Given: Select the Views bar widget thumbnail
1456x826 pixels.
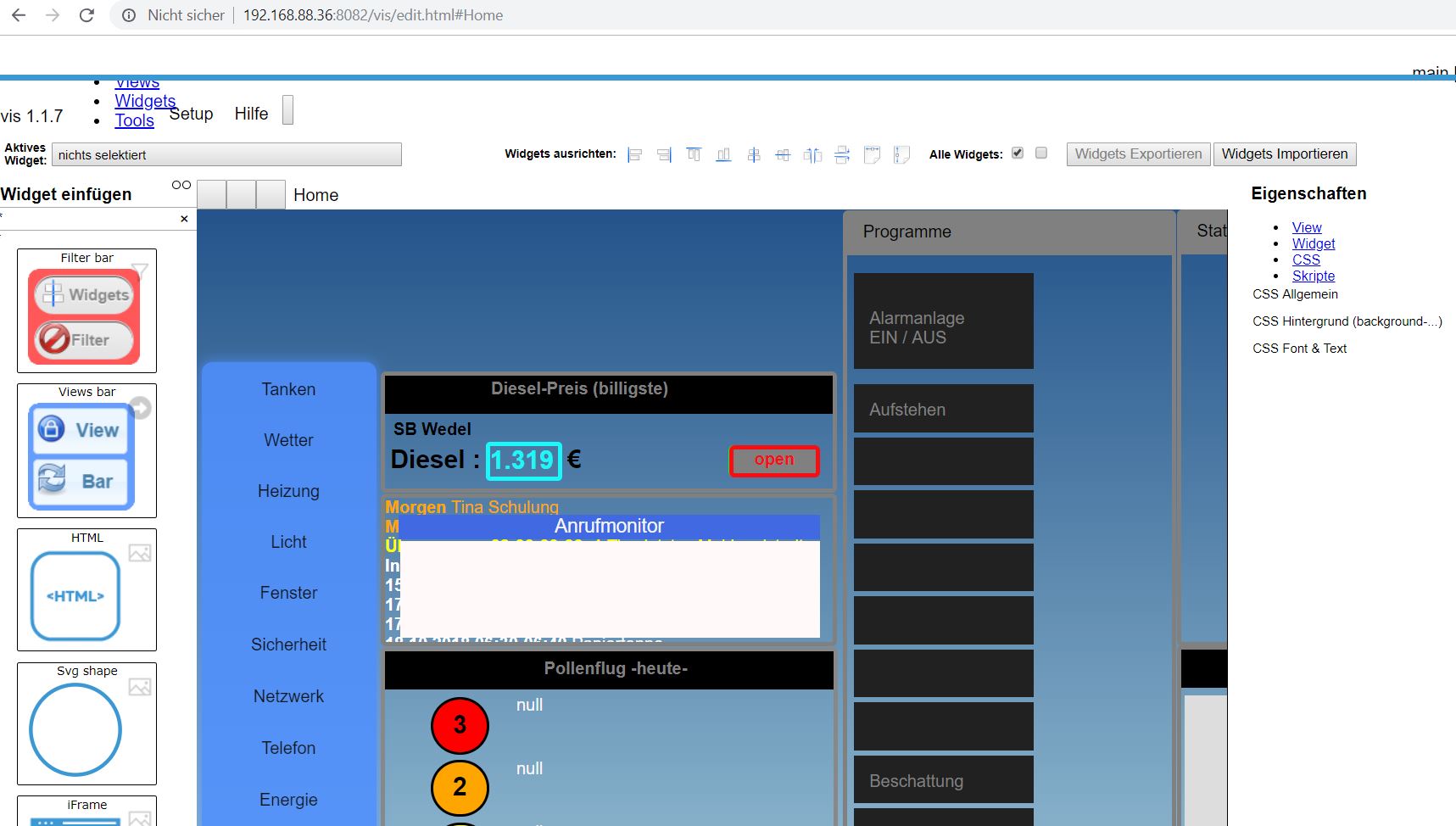Looking at the screenshot, I should point(86,450).
